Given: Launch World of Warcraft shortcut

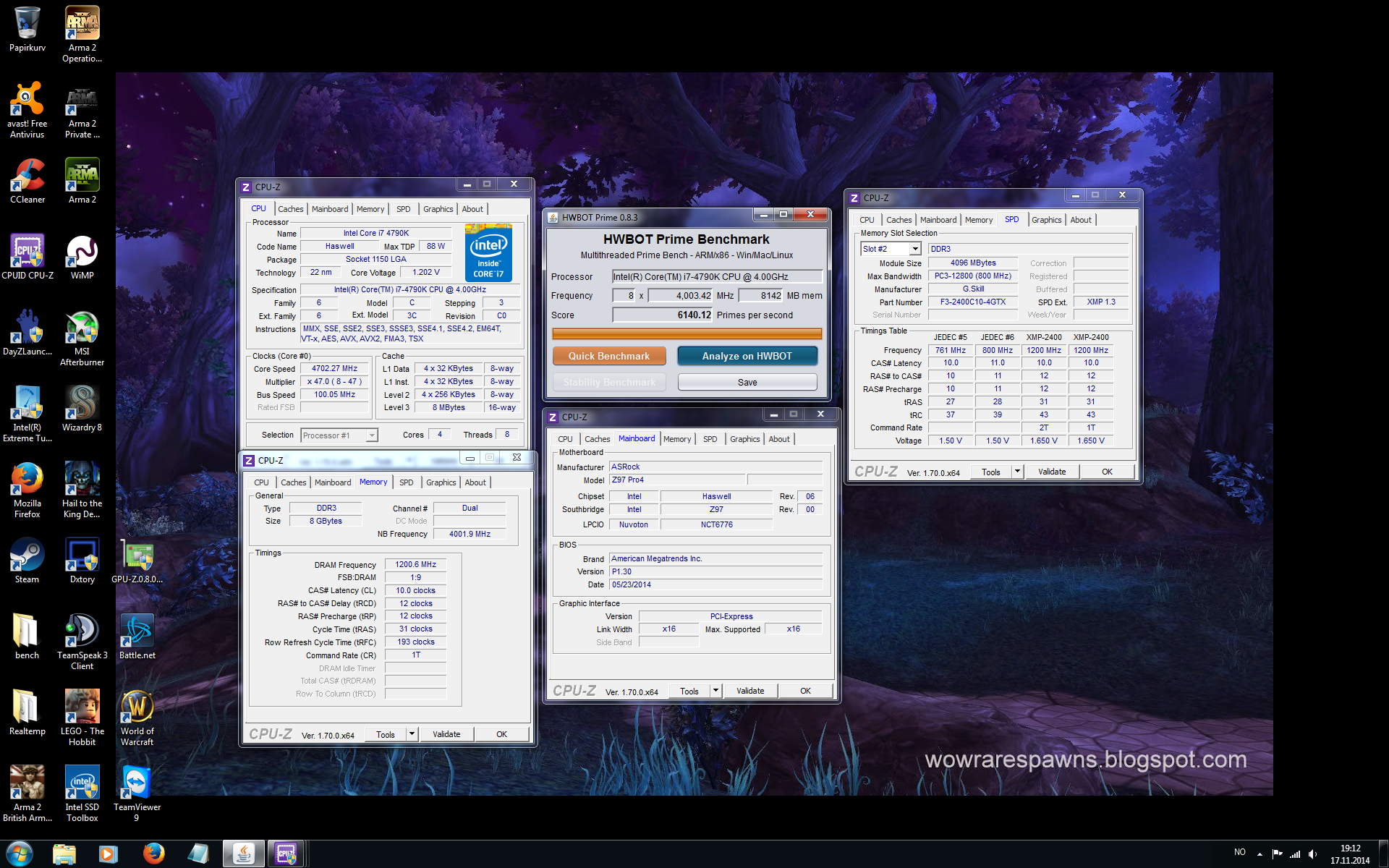Looking at the screenshot, I should pyautogui.click(x=137, y=718).
